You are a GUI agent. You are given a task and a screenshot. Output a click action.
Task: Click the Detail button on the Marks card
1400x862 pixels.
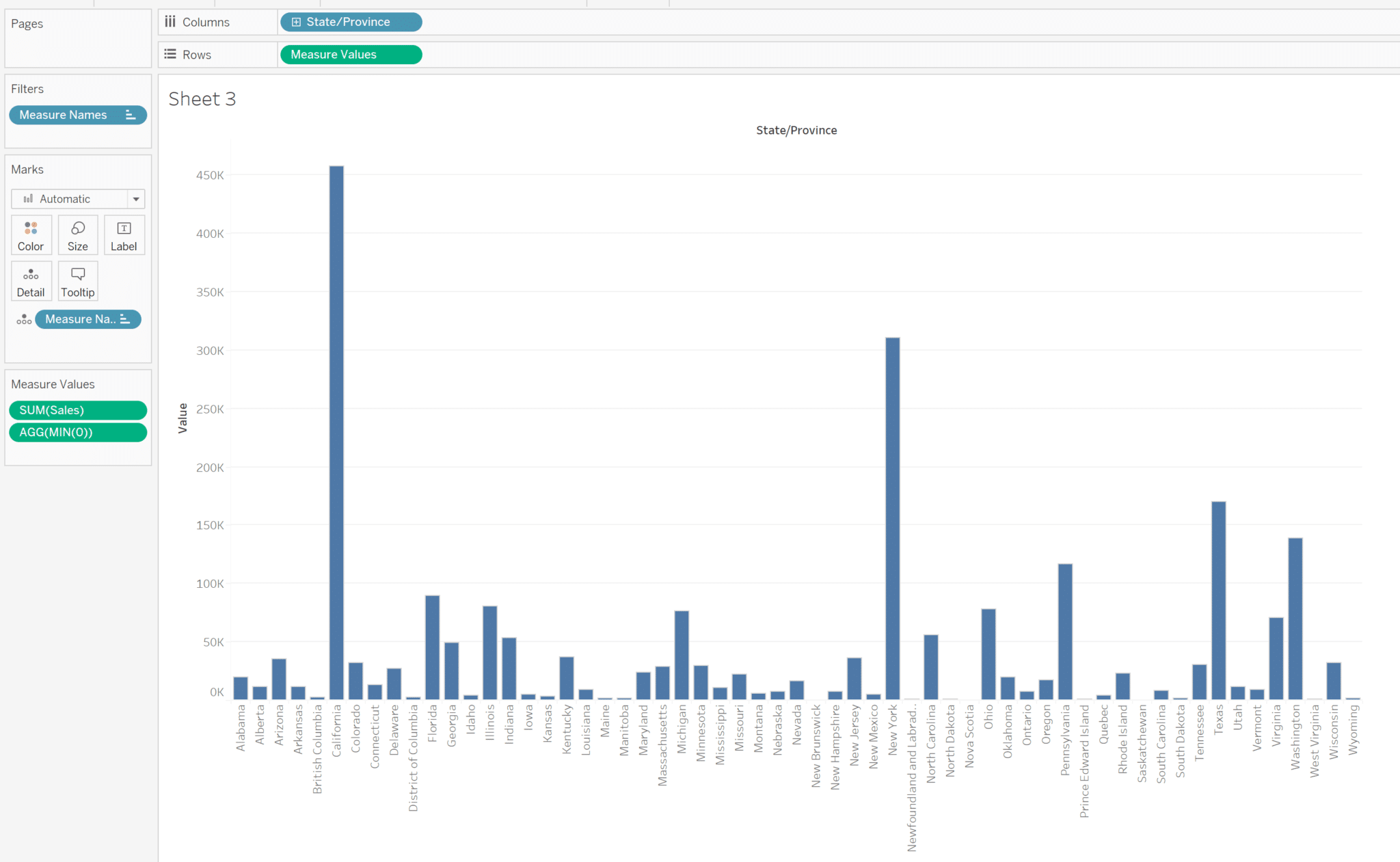[x=31, y=280]
